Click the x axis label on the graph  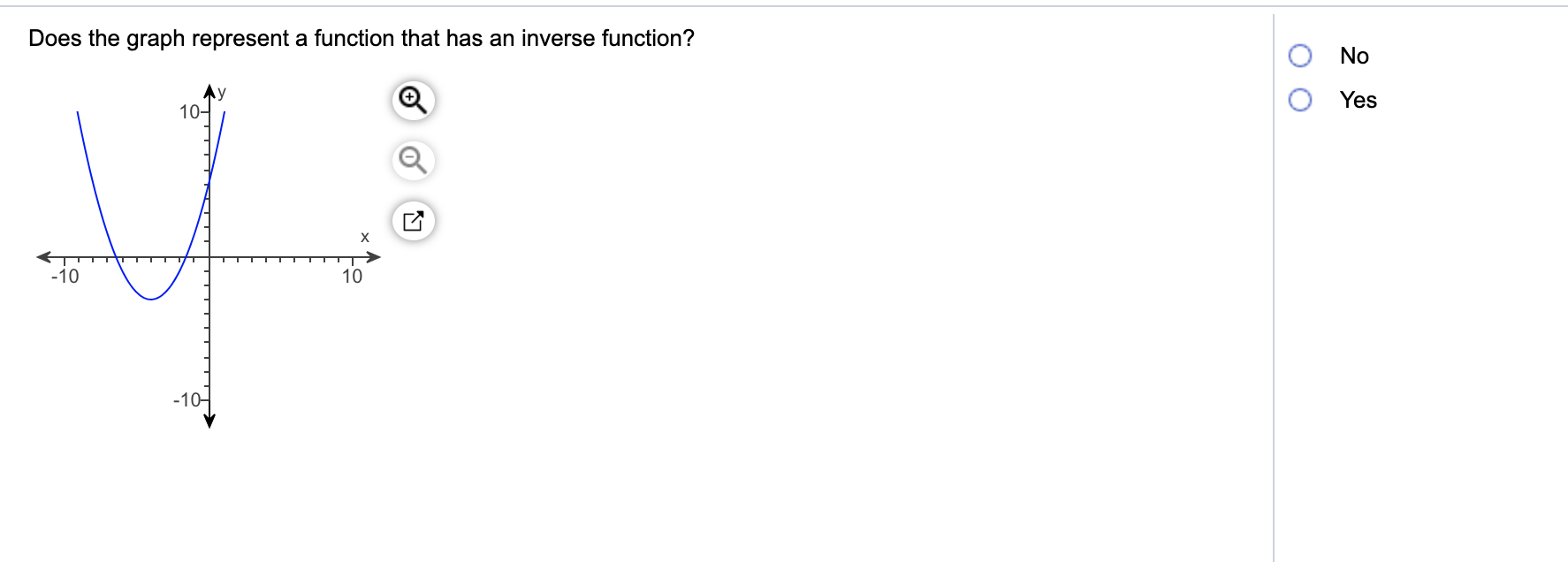[363, 237]
